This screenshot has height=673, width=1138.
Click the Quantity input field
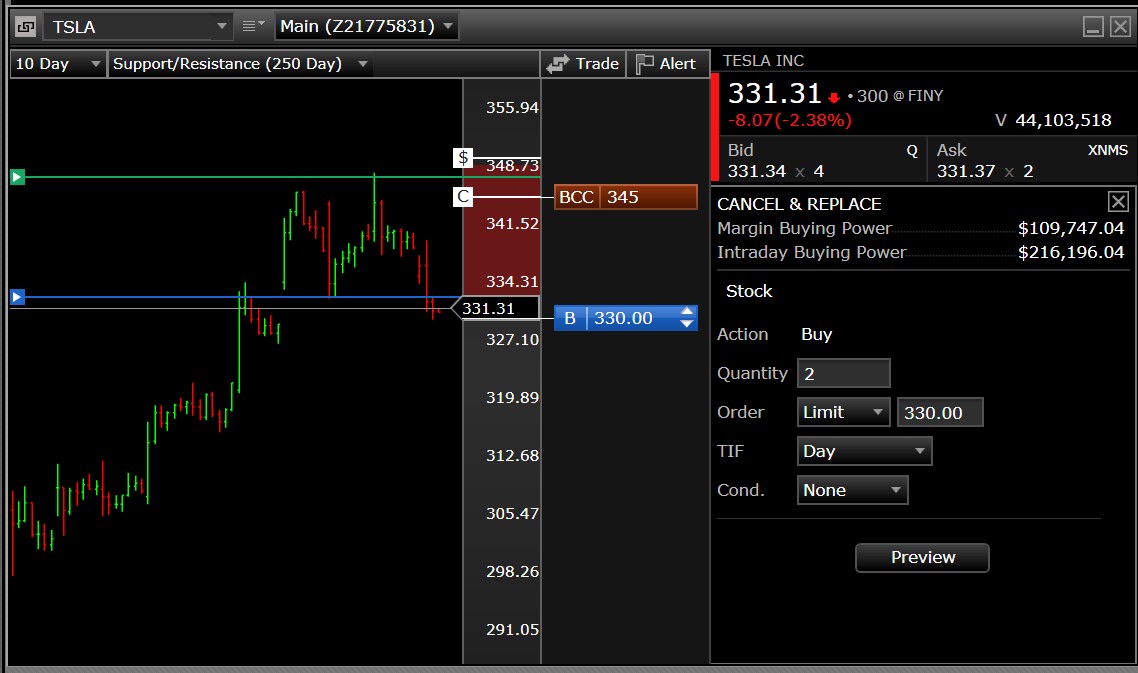coord(843,373)
